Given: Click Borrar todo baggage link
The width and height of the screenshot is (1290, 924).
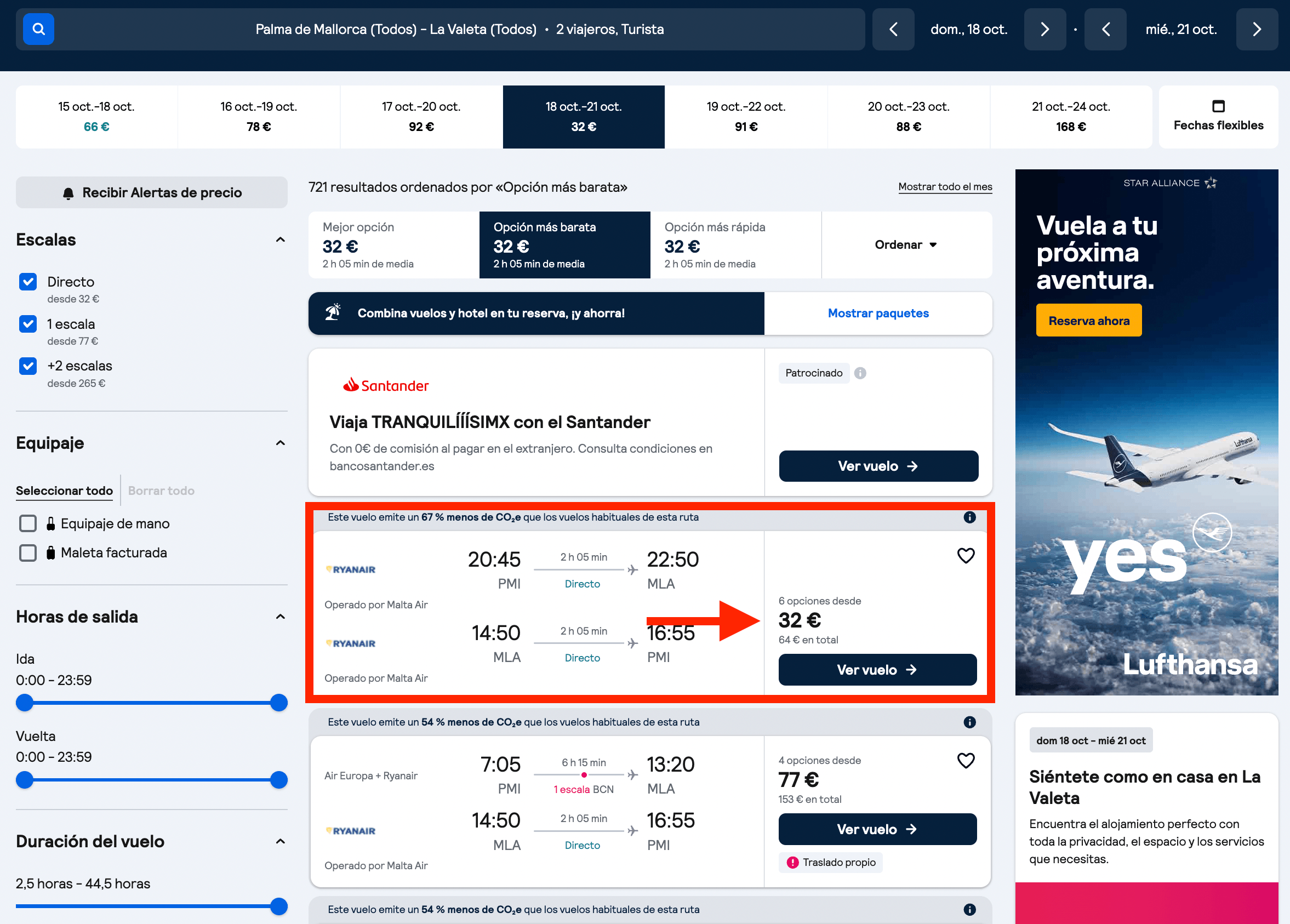Looking at the screenshot, I should (x=161, y=490).
